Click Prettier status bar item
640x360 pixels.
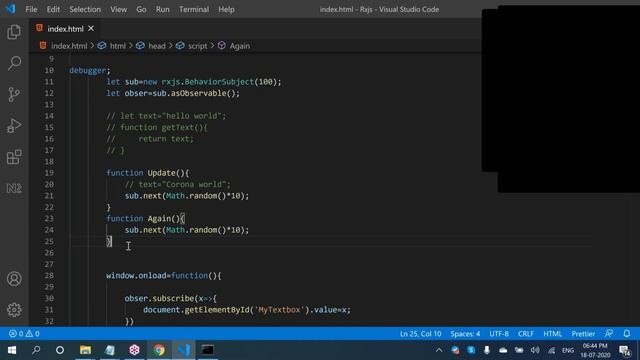coord(583,333)
